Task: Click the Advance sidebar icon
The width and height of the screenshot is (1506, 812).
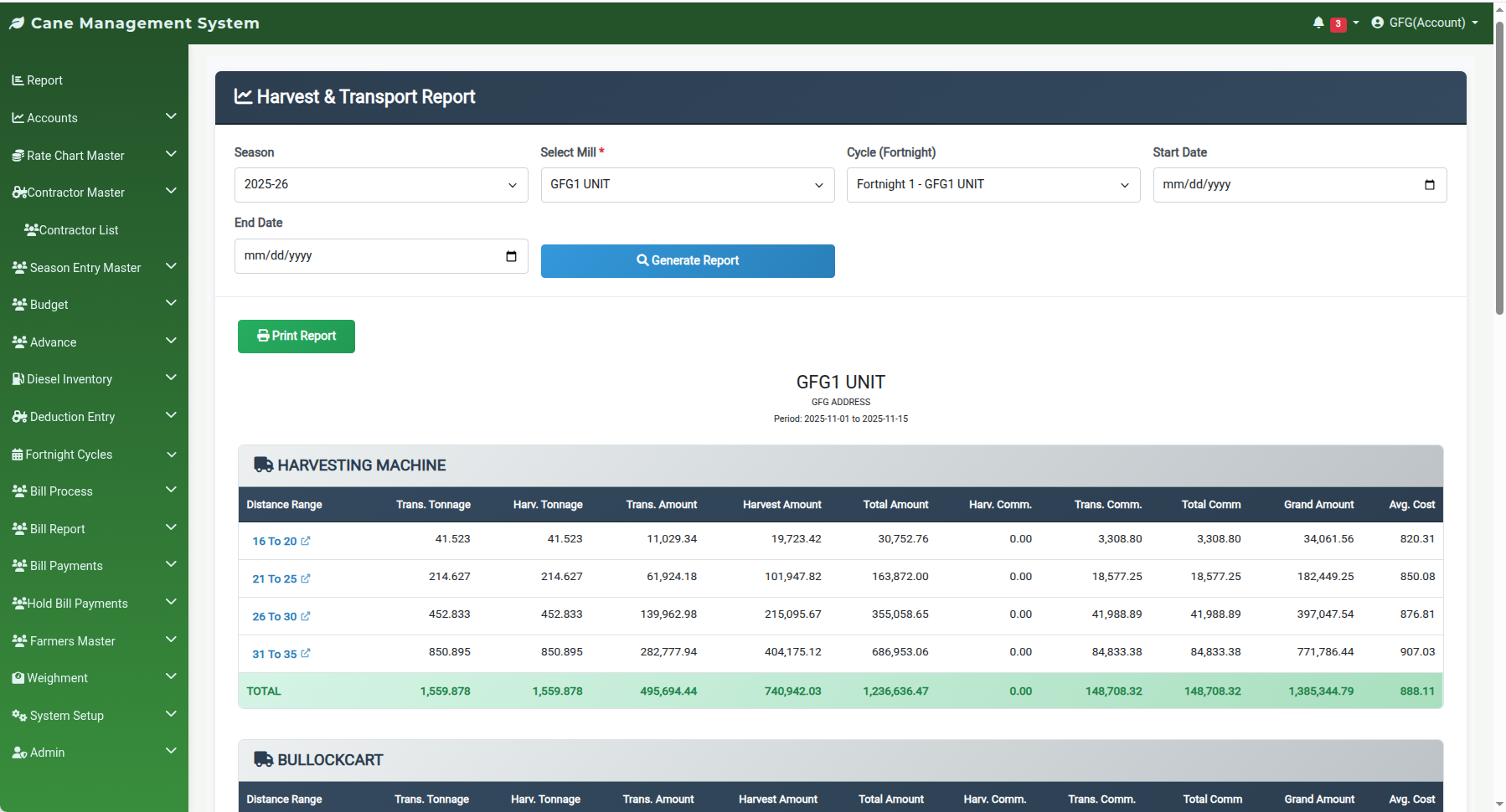Action: [x=19, y=342]
